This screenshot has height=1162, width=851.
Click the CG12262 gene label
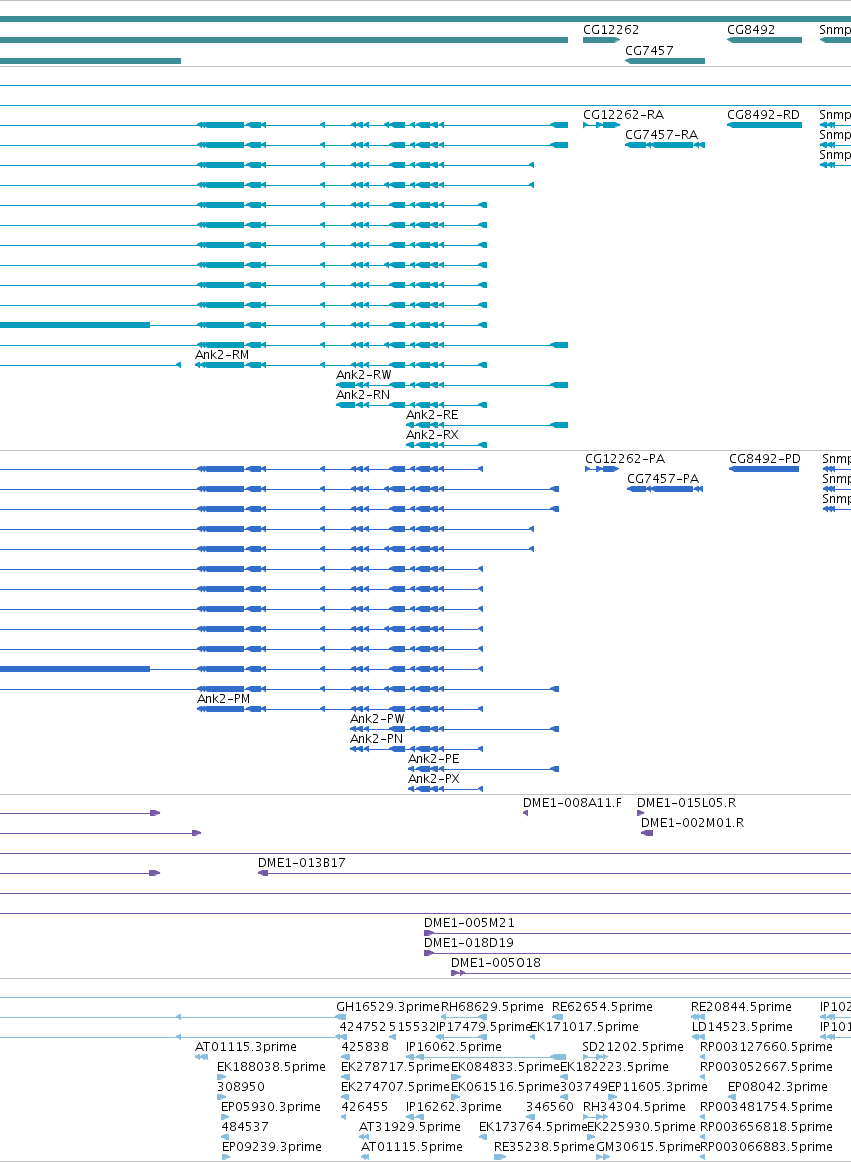pos(610,30)
